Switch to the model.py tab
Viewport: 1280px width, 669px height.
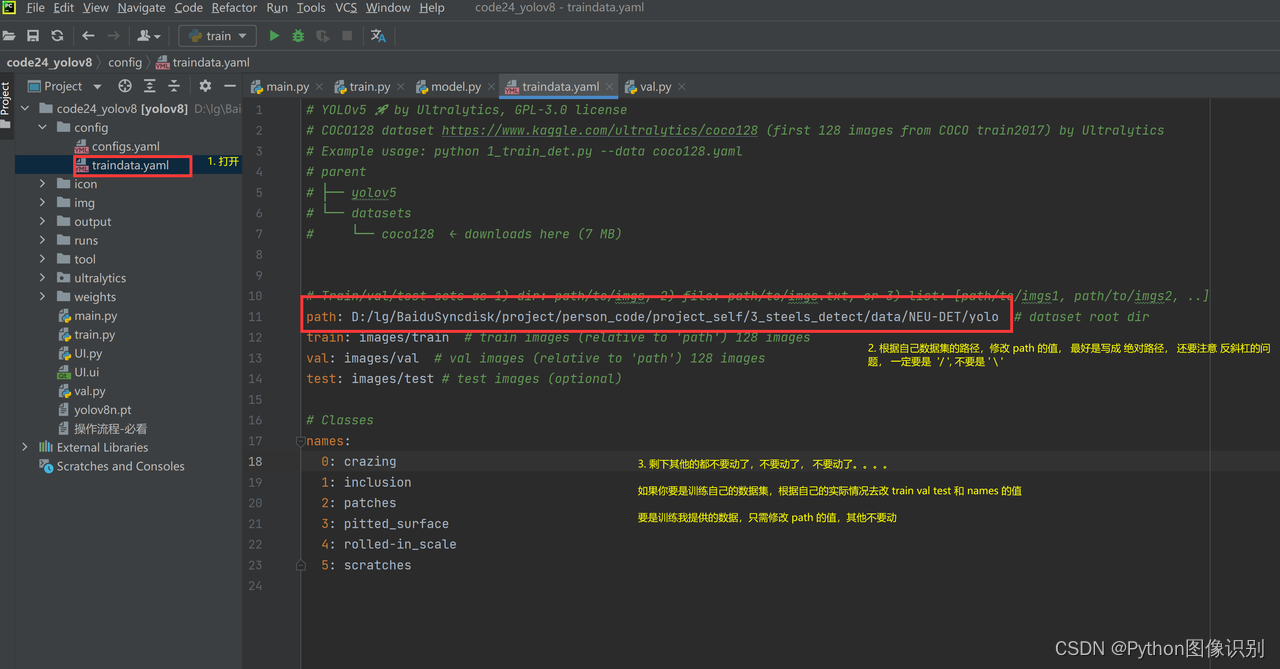pos(455,87)
